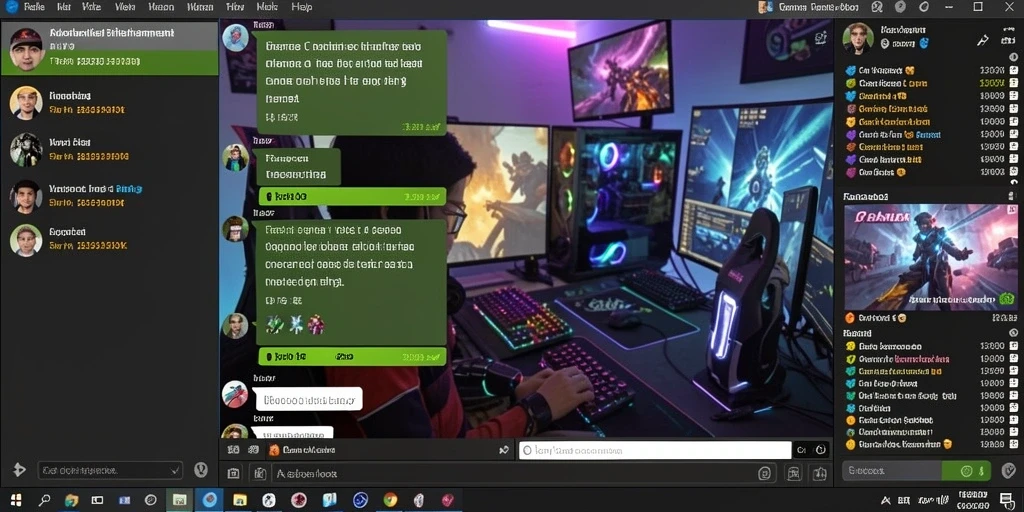1024x512 pixels.
Task: Open the game artwork thumbnail in the right panel
Action: (931, 257)
